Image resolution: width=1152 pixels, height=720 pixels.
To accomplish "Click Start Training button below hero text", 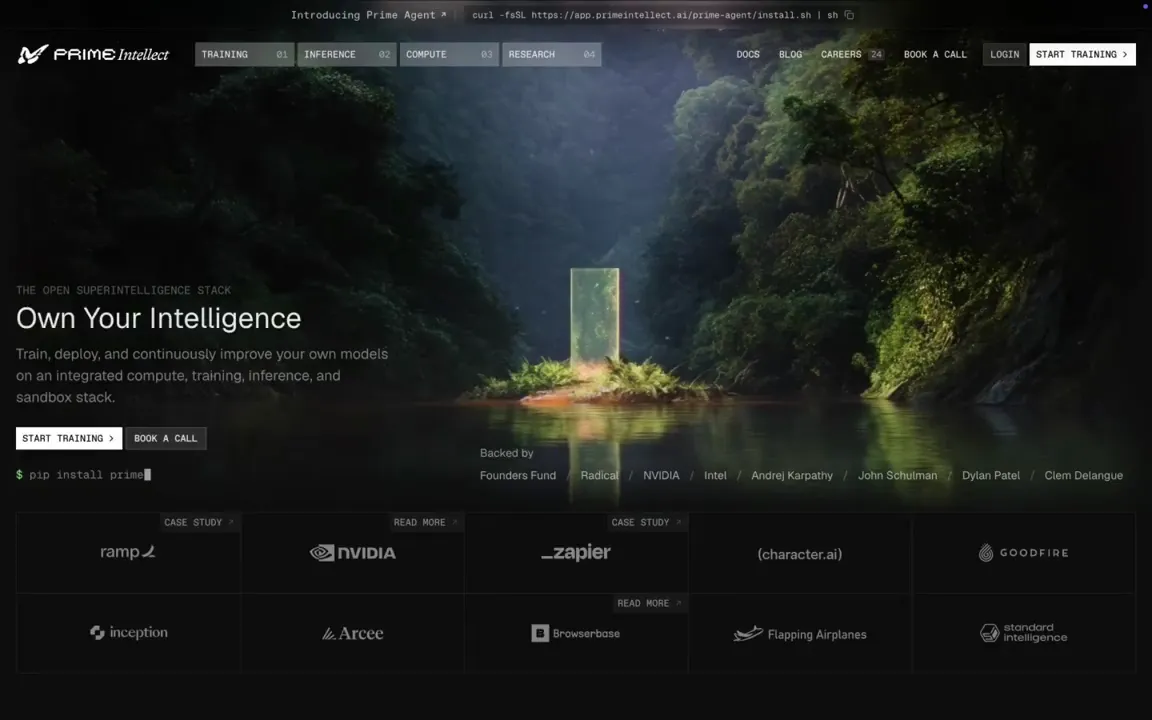I will (x=69, y=439).
